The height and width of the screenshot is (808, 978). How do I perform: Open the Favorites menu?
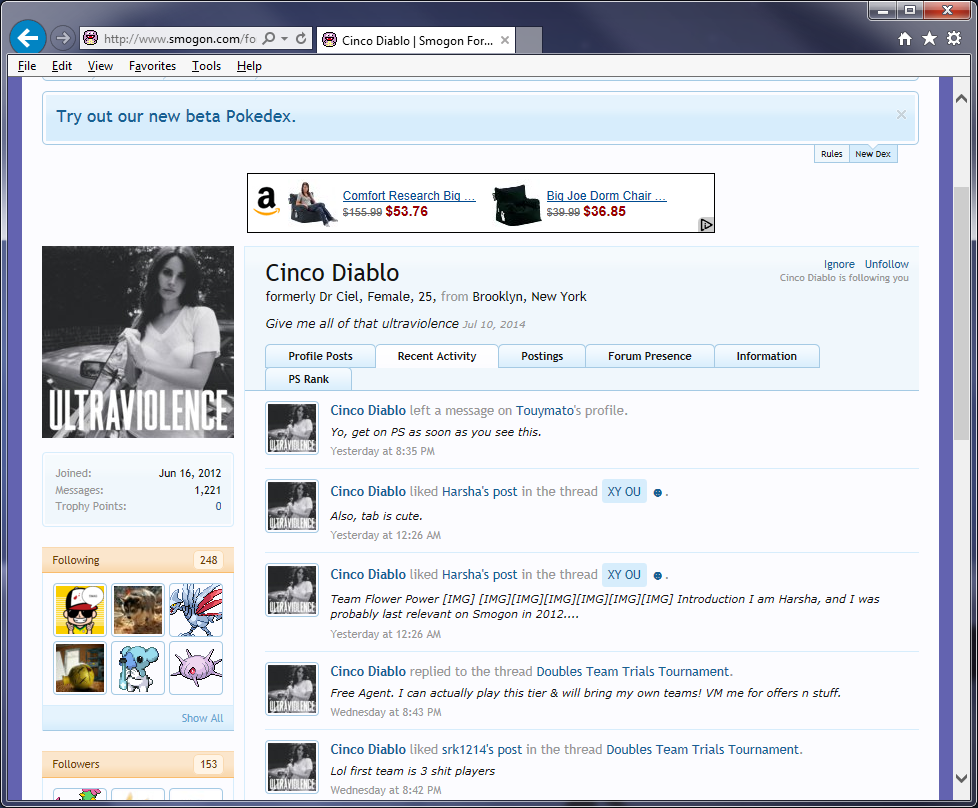(152, 66)
